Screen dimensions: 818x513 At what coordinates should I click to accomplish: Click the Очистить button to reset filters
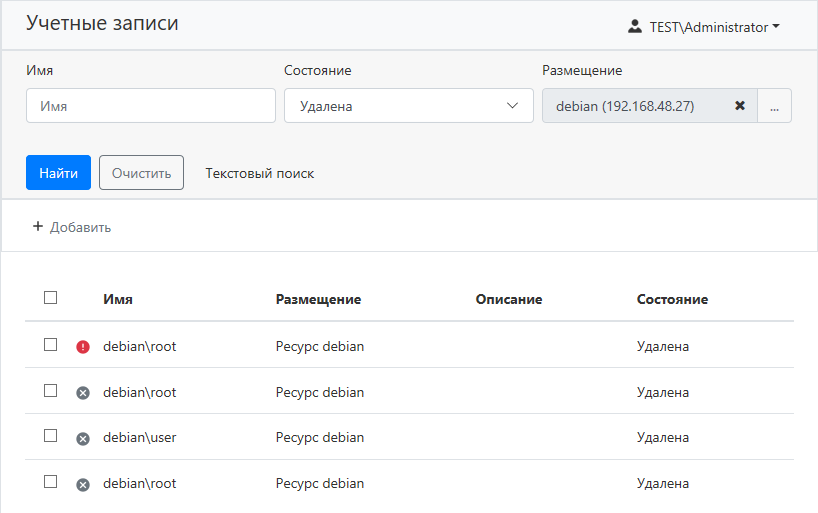(141, 173)
